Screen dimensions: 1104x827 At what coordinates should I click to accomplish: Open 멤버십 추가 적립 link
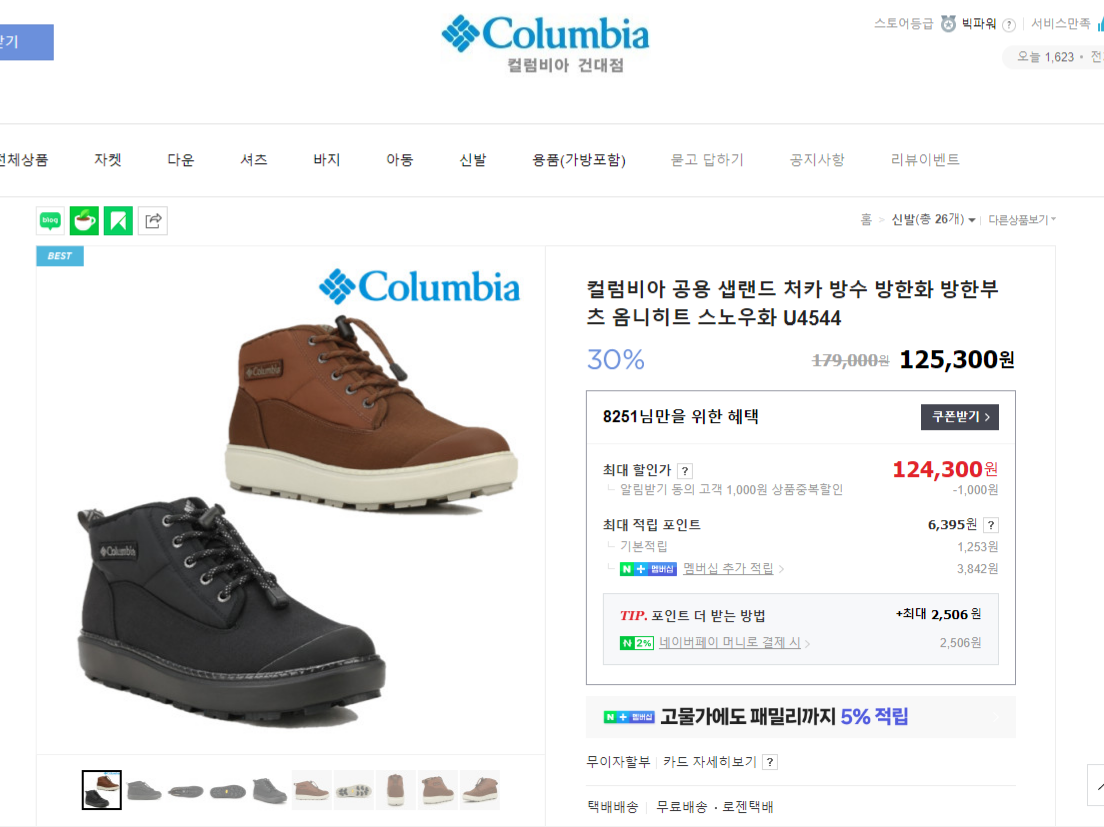point(728,569)
